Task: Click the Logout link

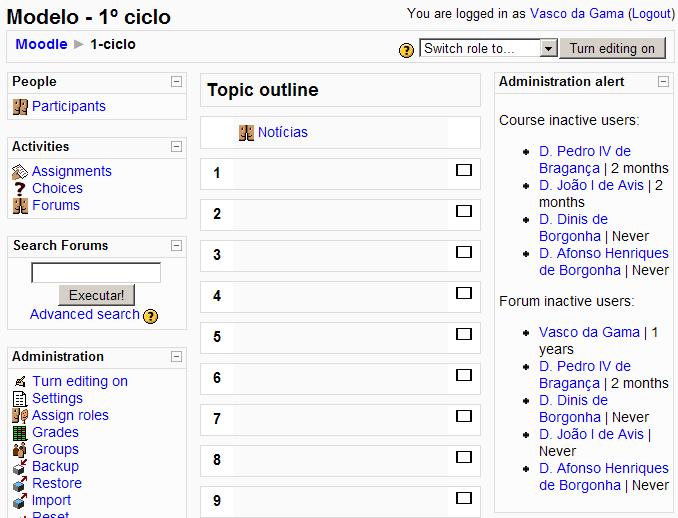Action: pos(651,14)
